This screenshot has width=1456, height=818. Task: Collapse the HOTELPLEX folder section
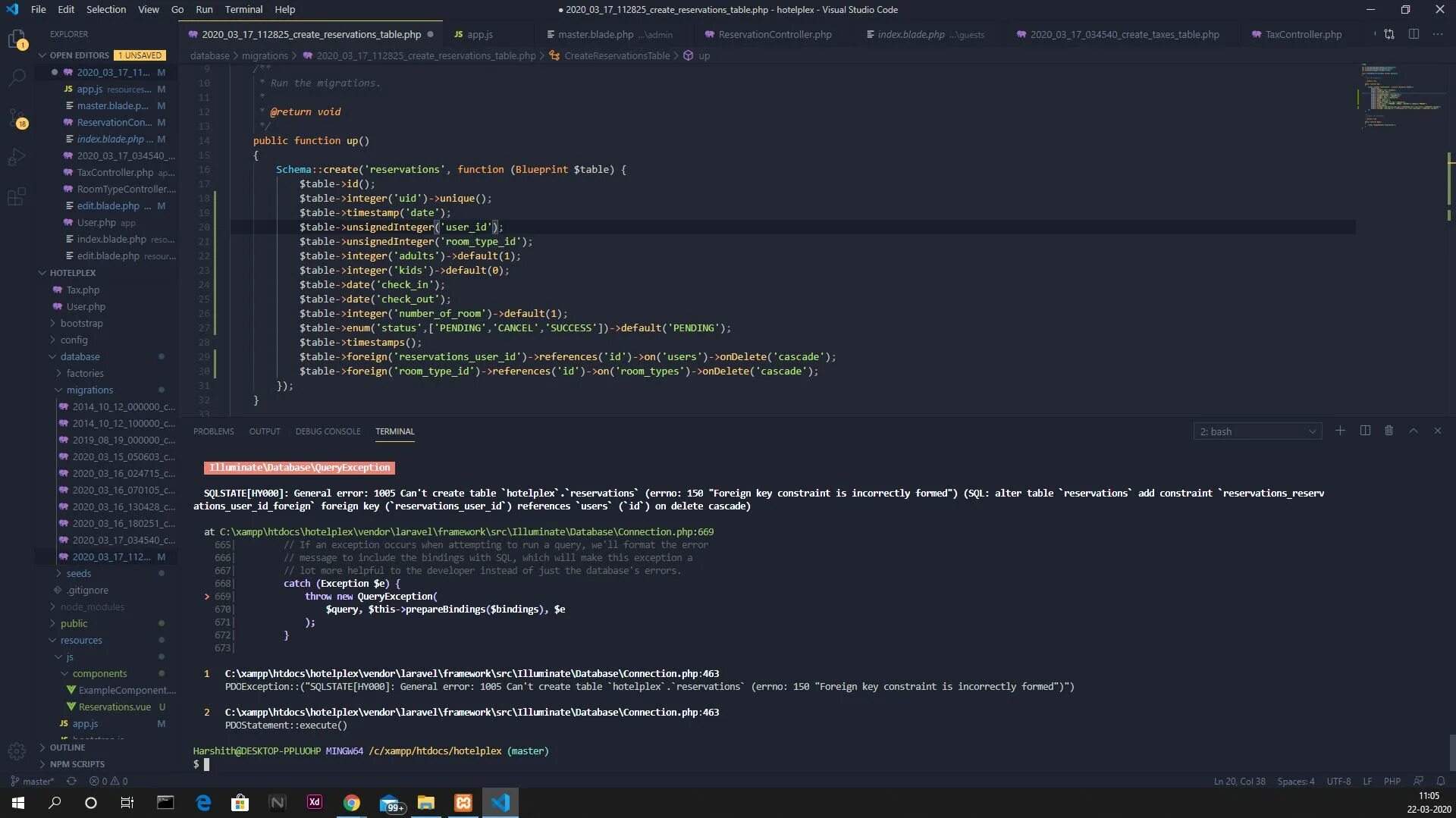pyautogui.click(x=42, y=273)
